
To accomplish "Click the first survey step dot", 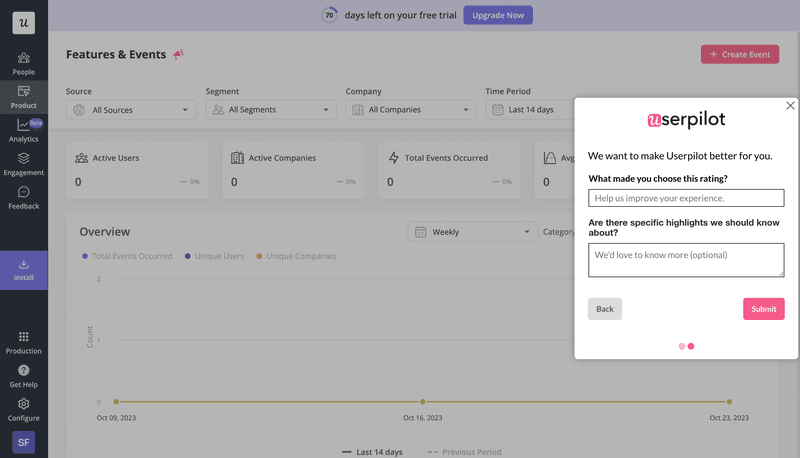I will coord(682,346).
